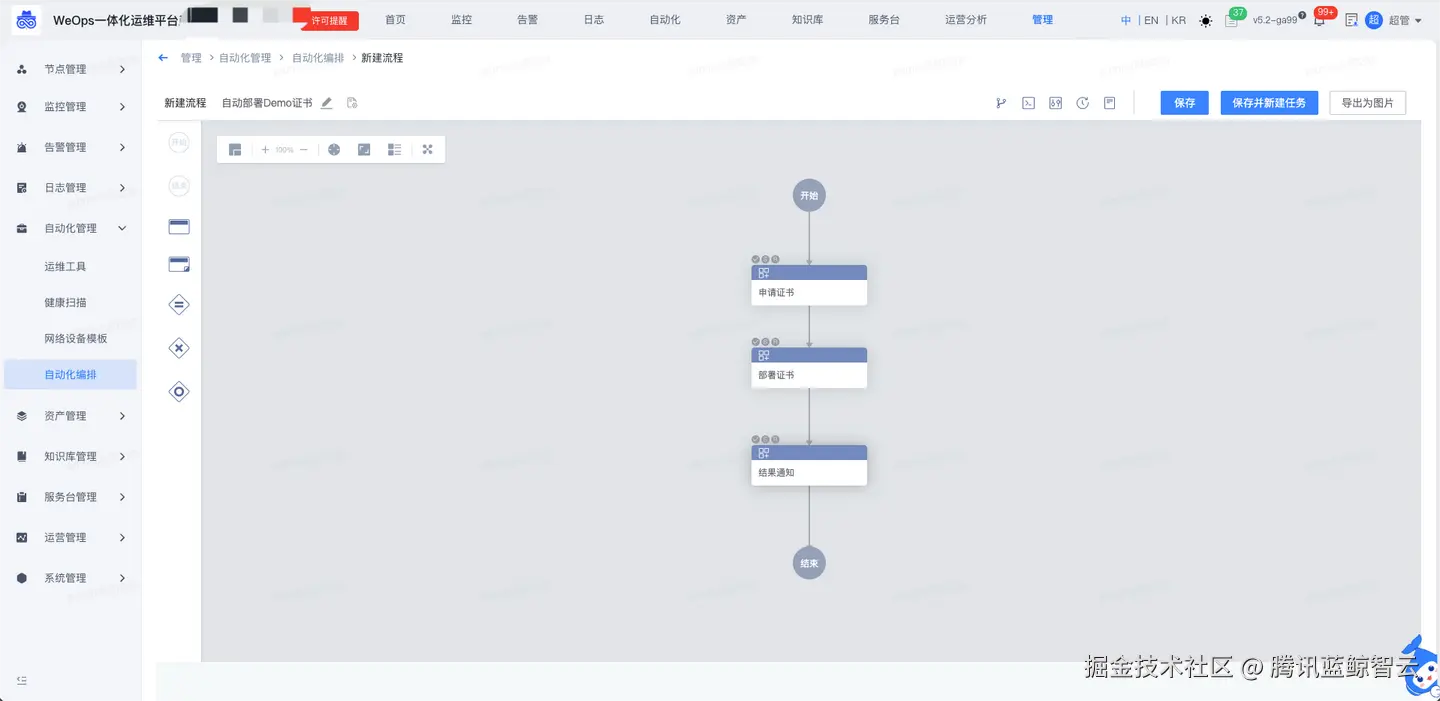Click the 导出为图片 button
Screen dimensions: 1440x701
[1368, 103]
